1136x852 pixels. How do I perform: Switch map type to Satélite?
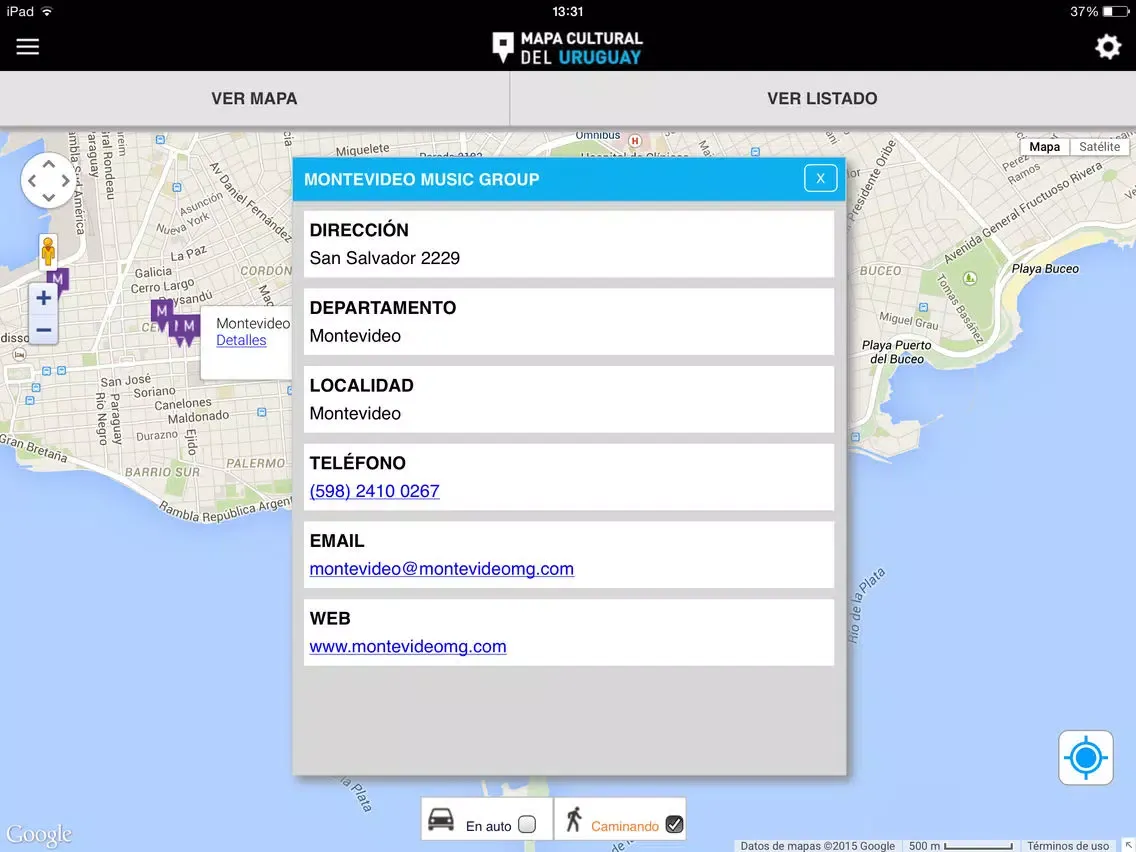pyautogui.click(x=1099, y=147)
